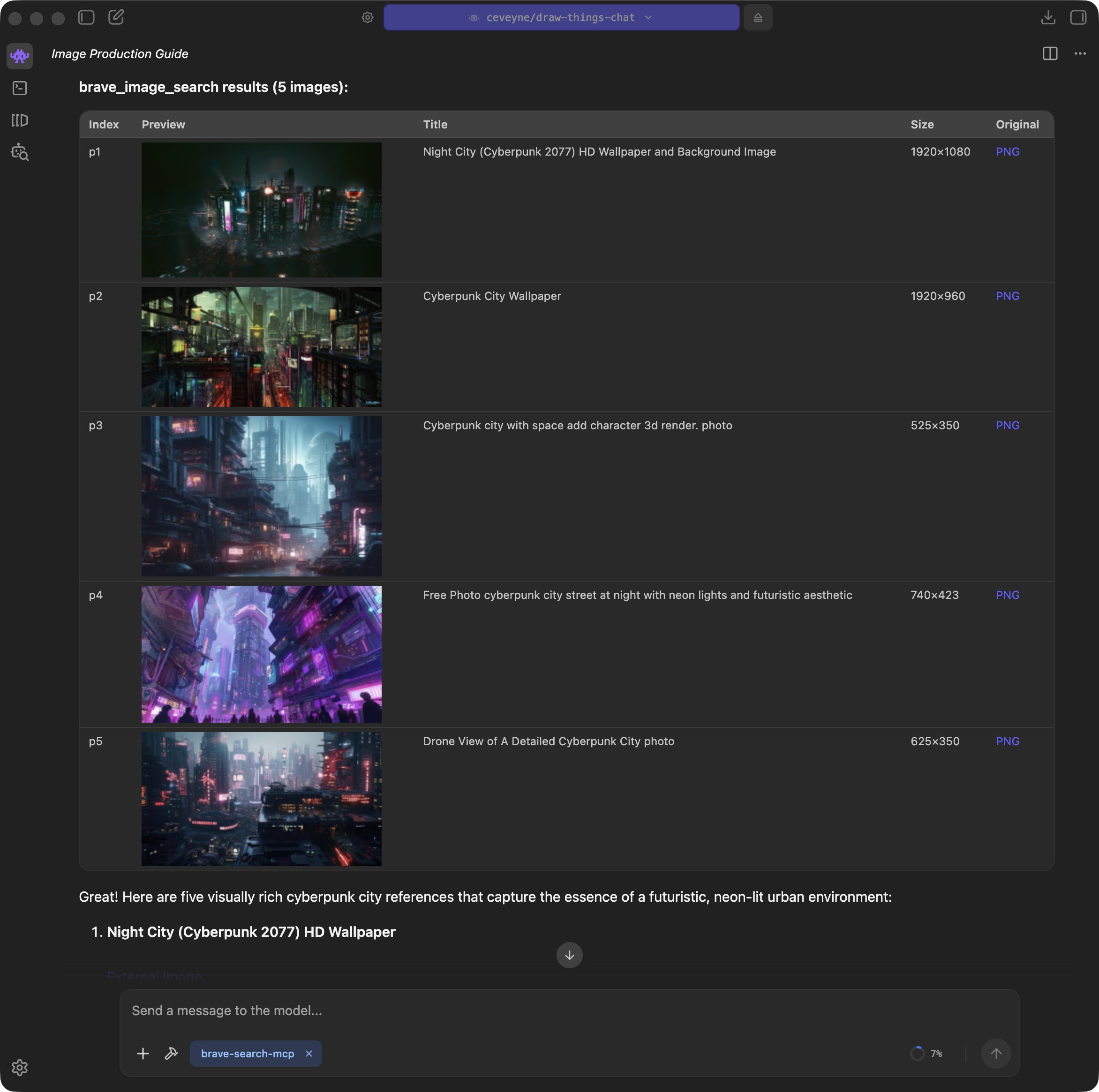Click the context usage 7% indicator
Image resolution: width=1099 pixels, height=1092 pixels.
926,1053
